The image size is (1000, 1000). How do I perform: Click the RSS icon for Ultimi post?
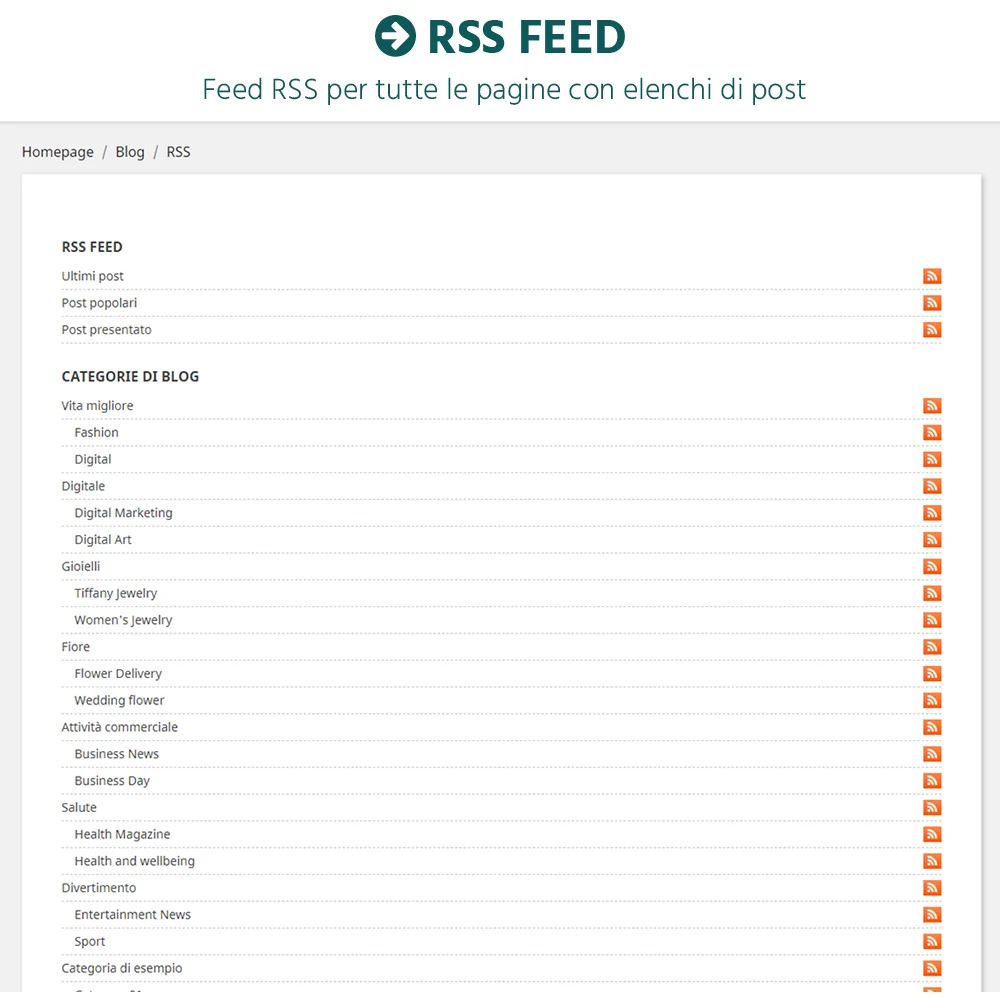932,276
